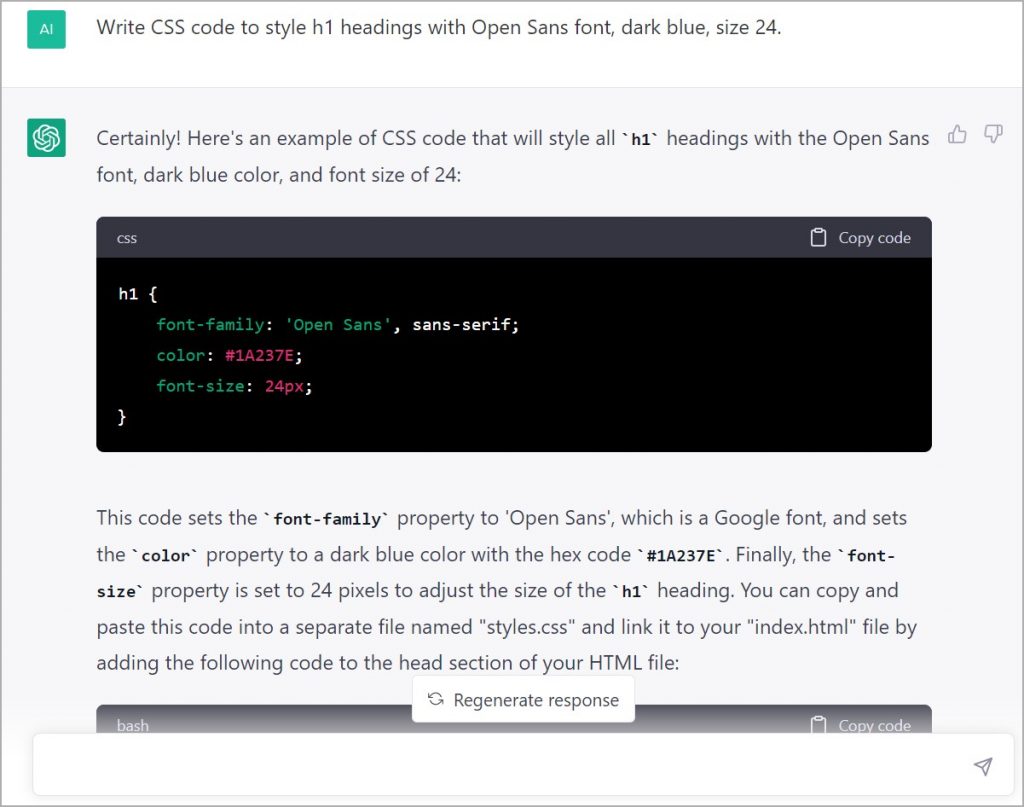
Task: Click the bash language label
Action: [133, 725]
